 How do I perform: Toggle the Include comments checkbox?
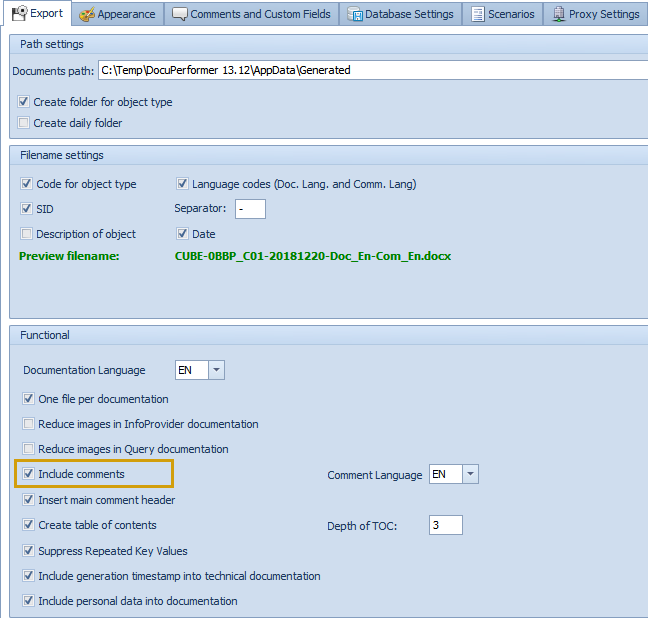tap(29, 474)
